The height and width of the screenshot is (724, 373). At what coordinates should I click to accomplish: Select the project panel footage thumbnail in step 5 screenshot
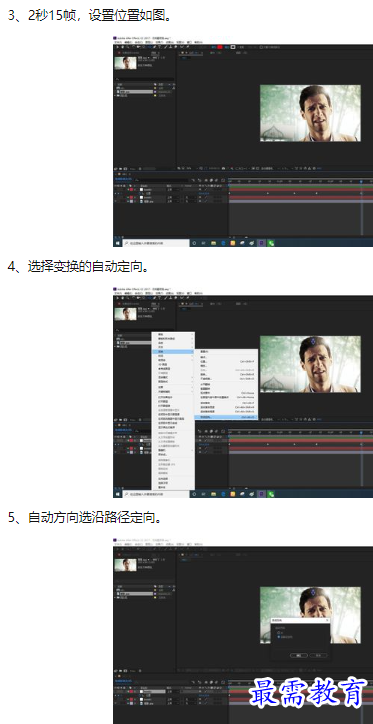[126, 565]
